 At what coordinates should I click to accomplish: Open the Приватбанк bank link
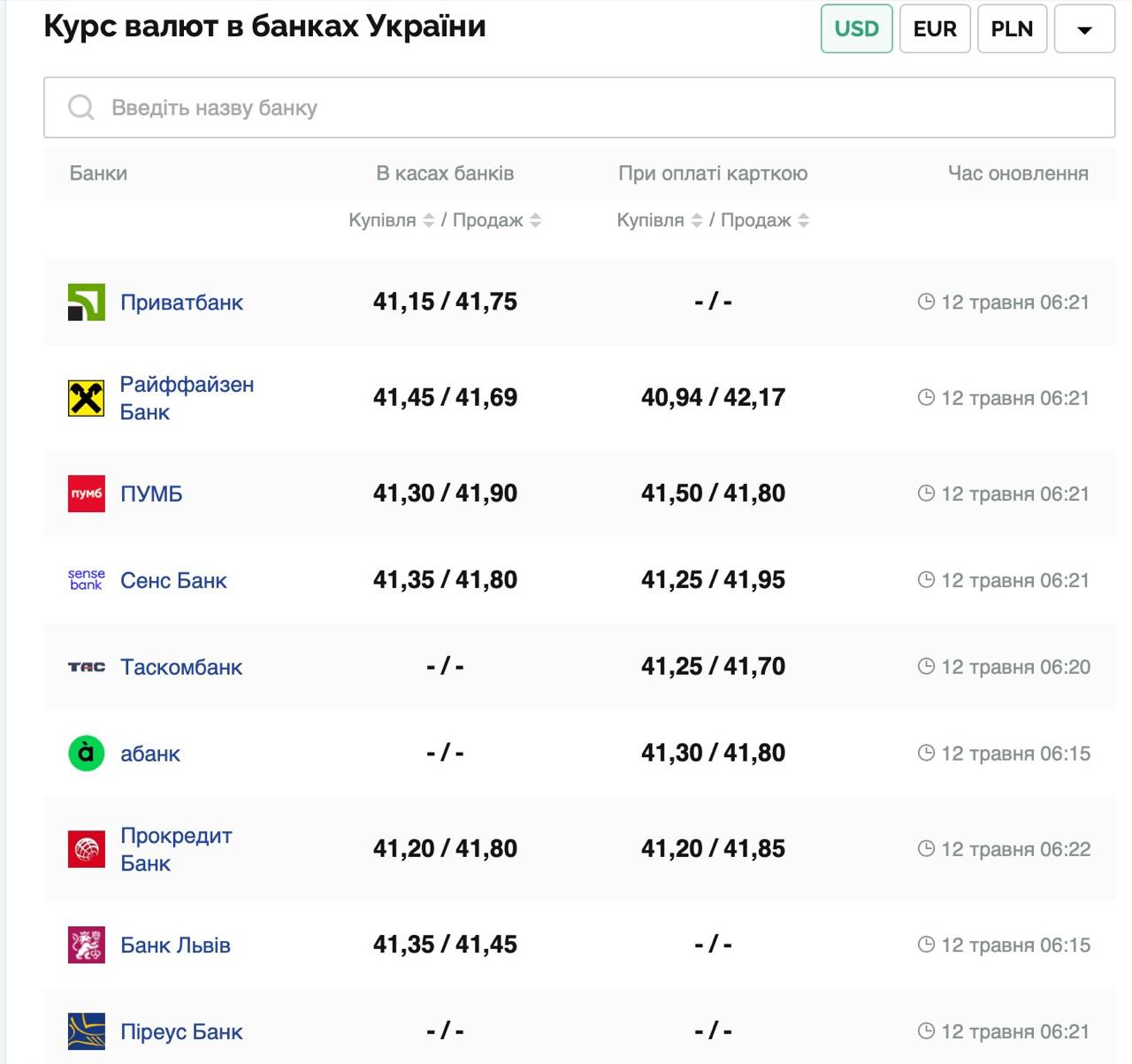pyautogui.click(x=181, y=302)
